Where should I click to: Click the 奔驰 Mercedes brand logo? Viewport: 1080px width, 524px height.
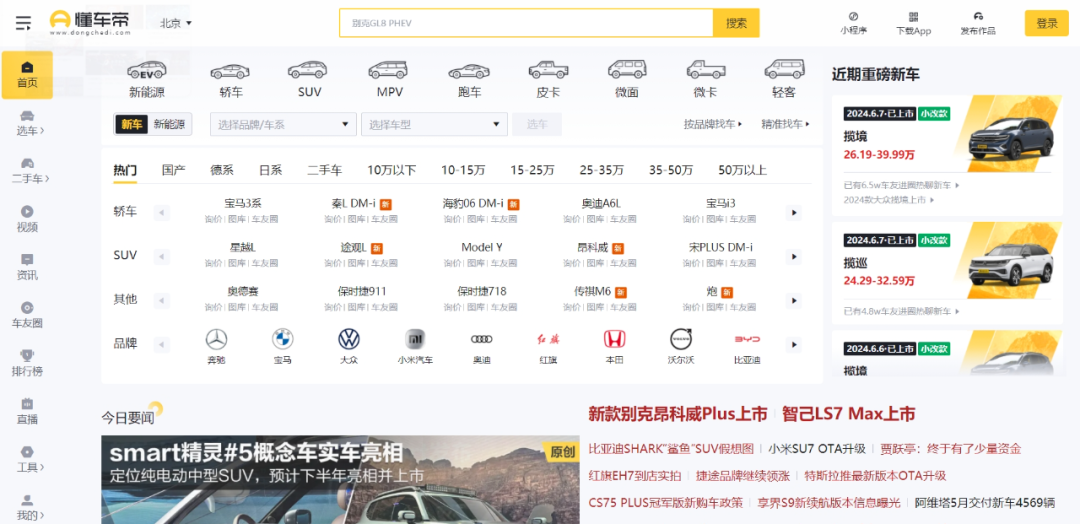[216, 339]
